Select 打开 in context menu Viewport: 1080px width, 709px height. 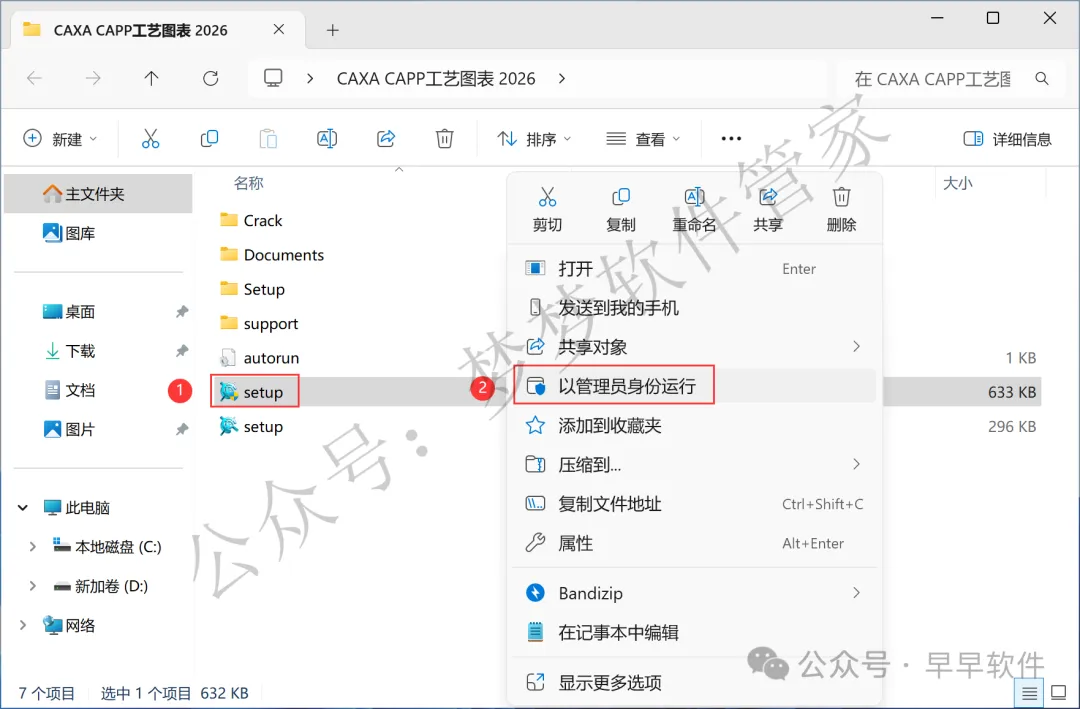695,269
